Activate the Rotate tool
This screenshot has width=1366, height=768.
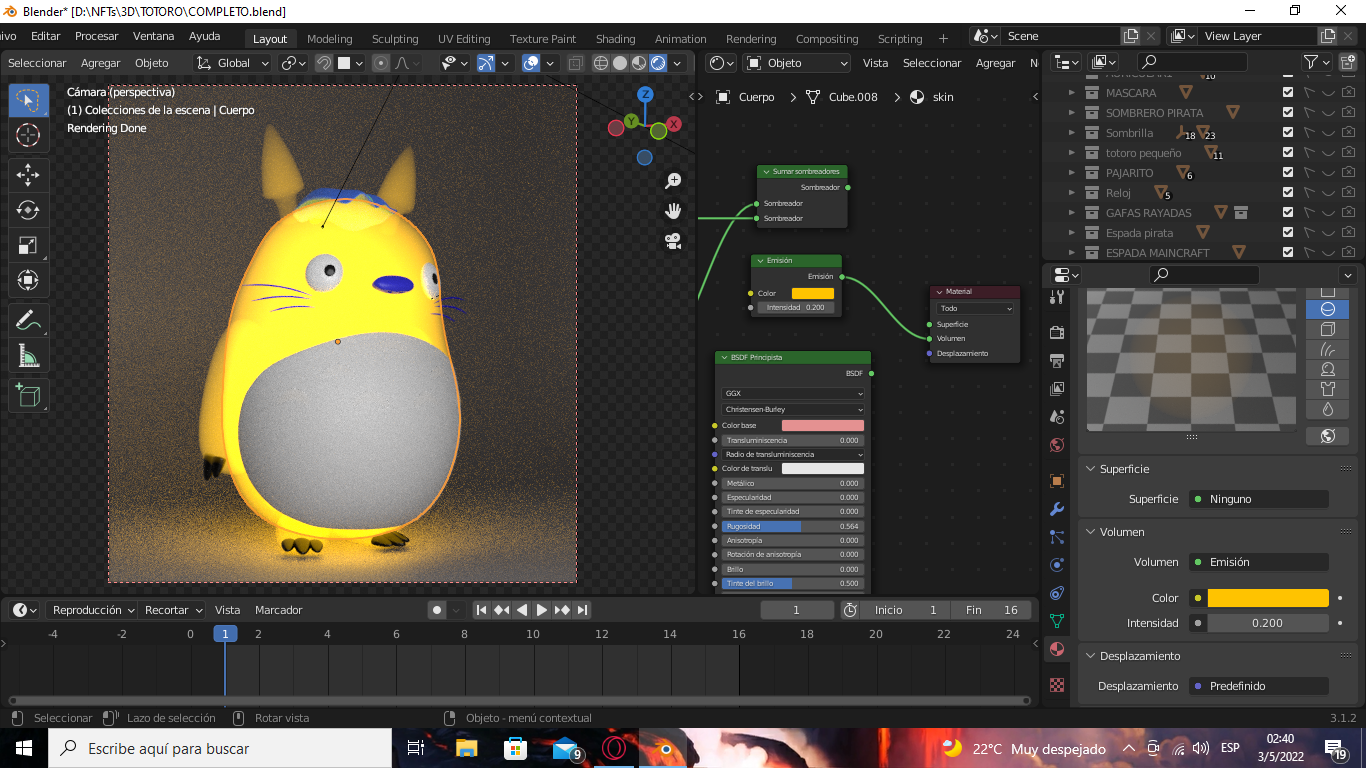pyautogui.click(x=28, y=210)
